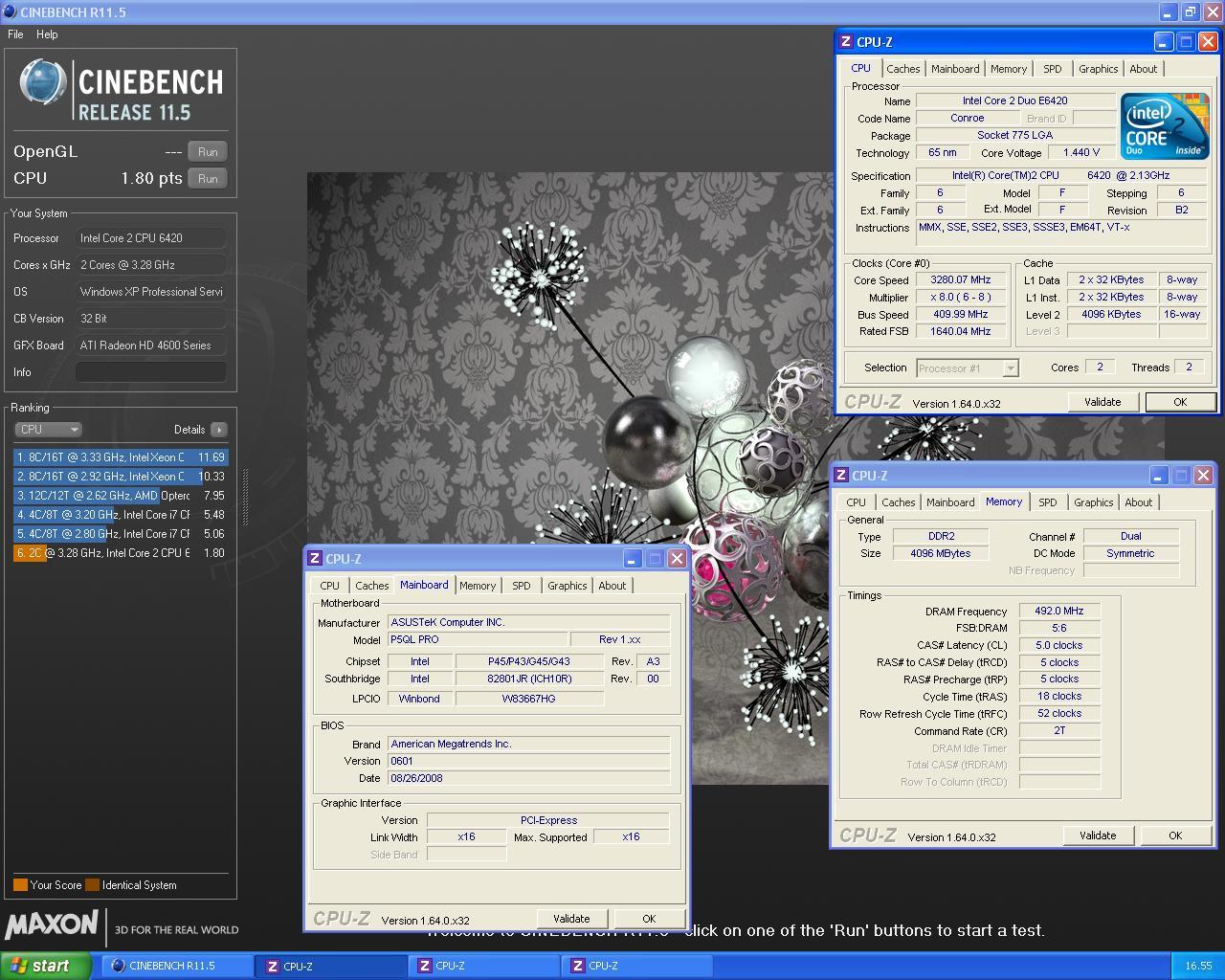Switch to Graphics tab in Memory CPU-Z window
Screen dimensions: 1225x980
tap(1093, 502)
